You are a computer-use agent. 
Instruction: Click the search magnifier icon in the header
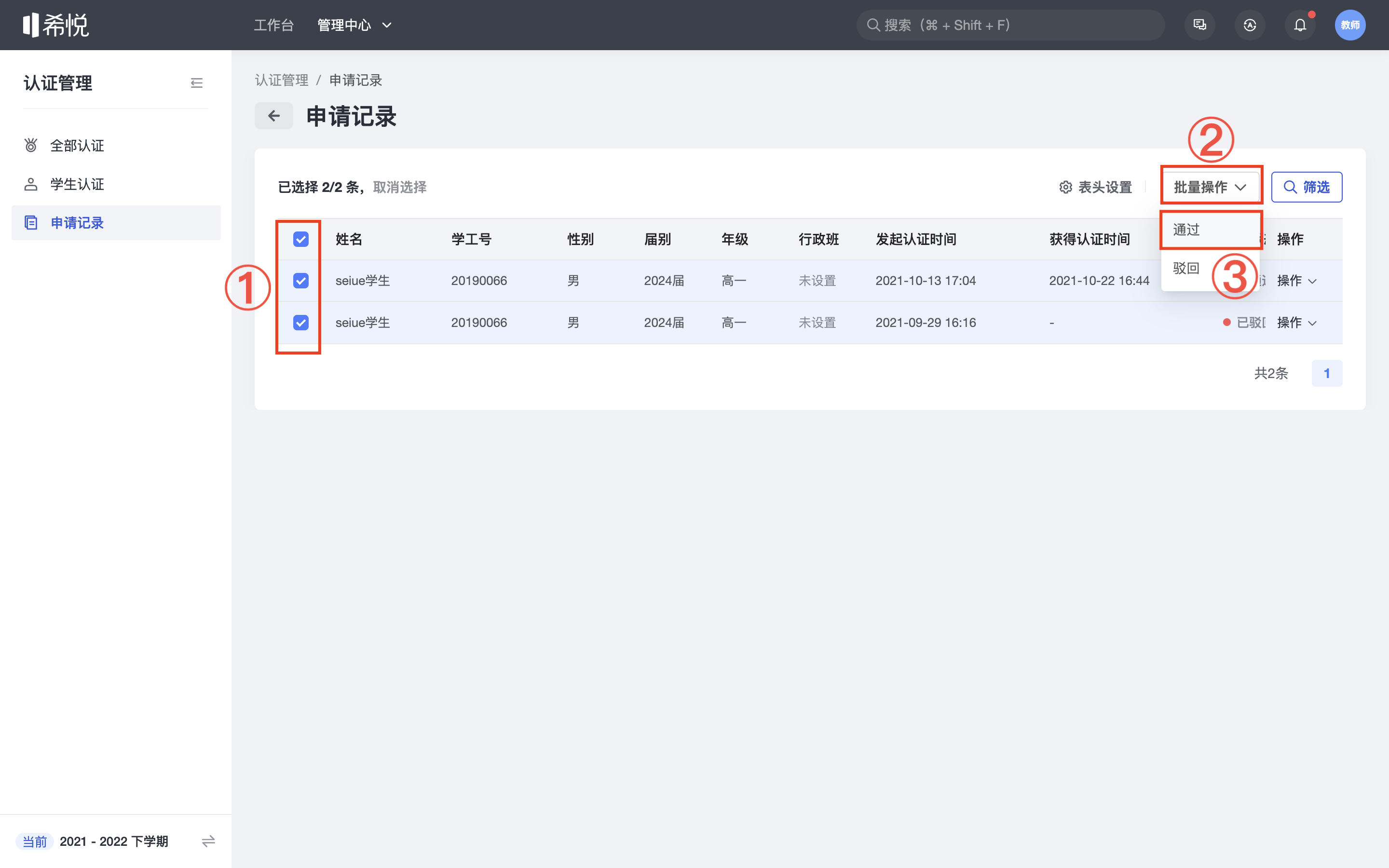(873, 25)
